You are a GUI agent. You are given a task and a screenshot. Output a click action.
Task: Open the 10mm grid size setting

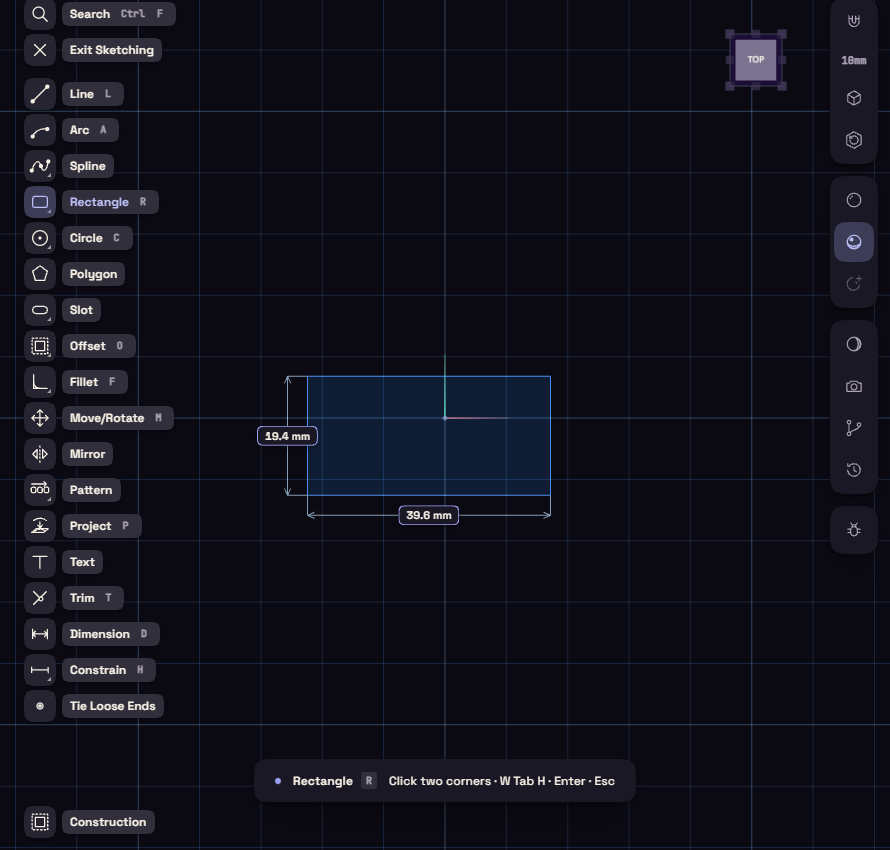point(854,60)
